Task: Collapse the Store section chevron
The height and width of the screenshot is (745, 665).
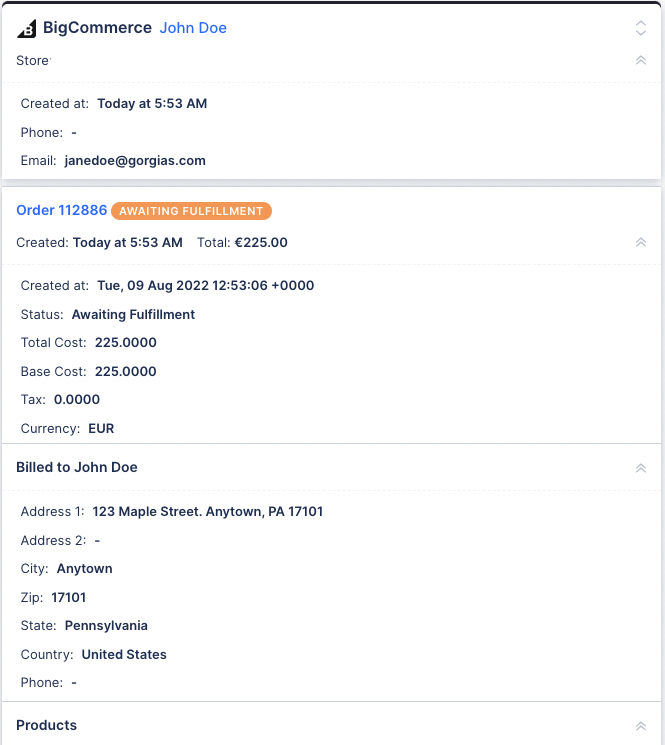Action: [x=640, y=60]
